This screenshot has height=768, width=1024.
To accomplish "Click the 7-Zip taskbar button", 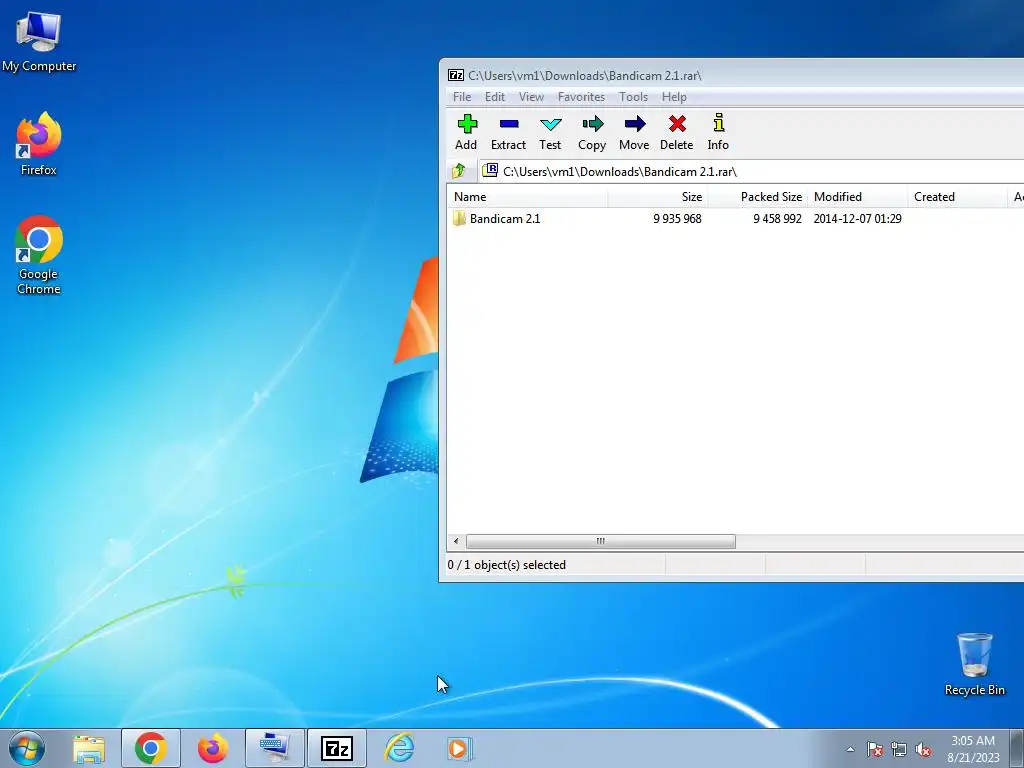I will [337, 748].
